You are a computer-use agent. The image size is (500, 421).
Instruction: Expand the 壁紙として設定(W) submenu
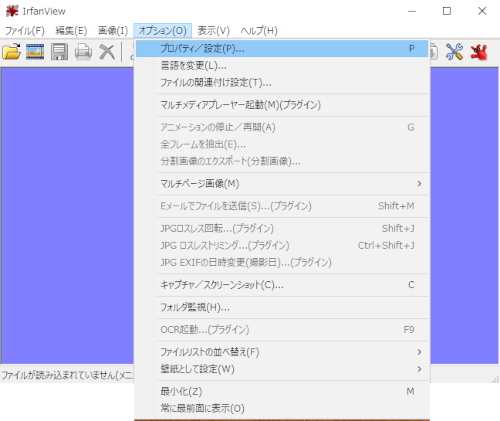282,369
